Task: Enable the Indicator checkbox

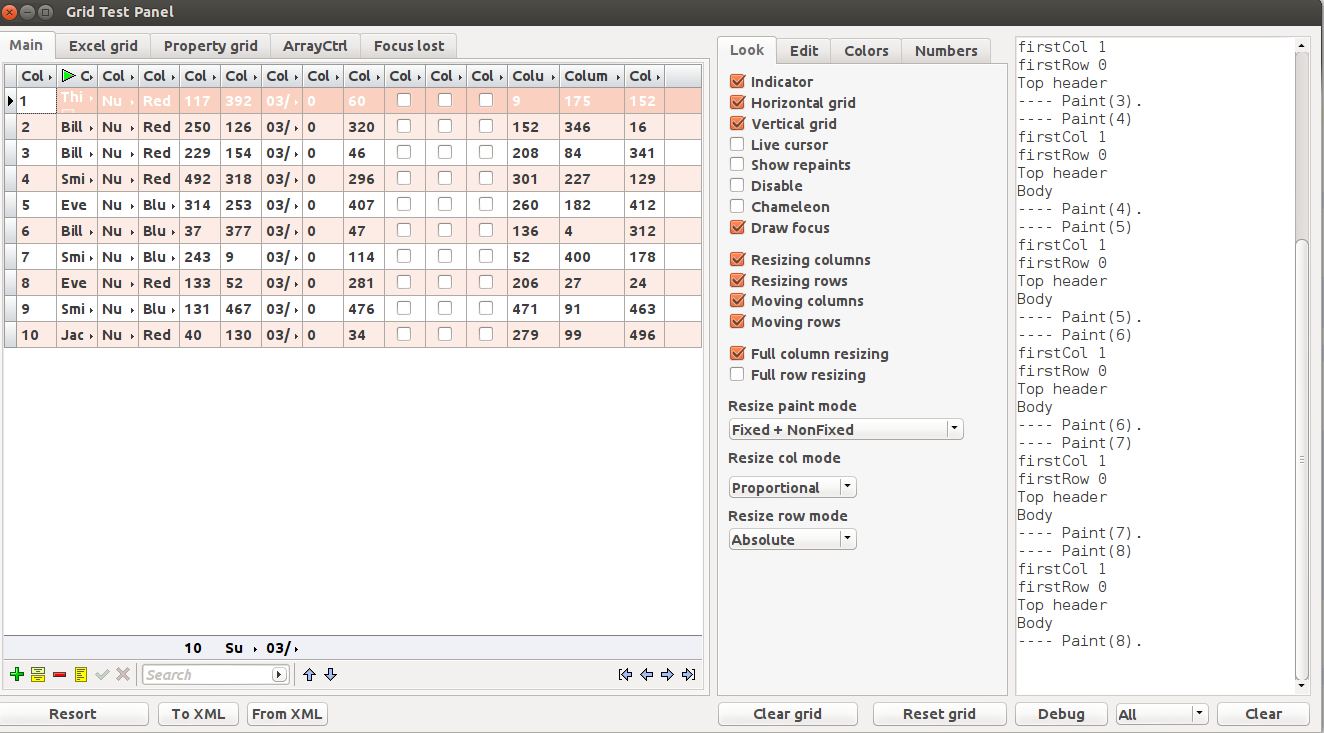Action: pos(738,82)
